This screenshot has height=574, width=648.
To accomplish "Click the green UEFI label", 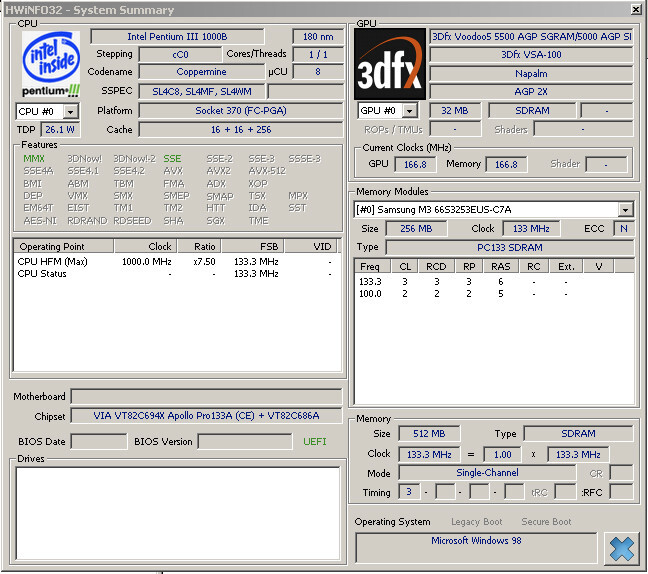I will click(314, 442).
